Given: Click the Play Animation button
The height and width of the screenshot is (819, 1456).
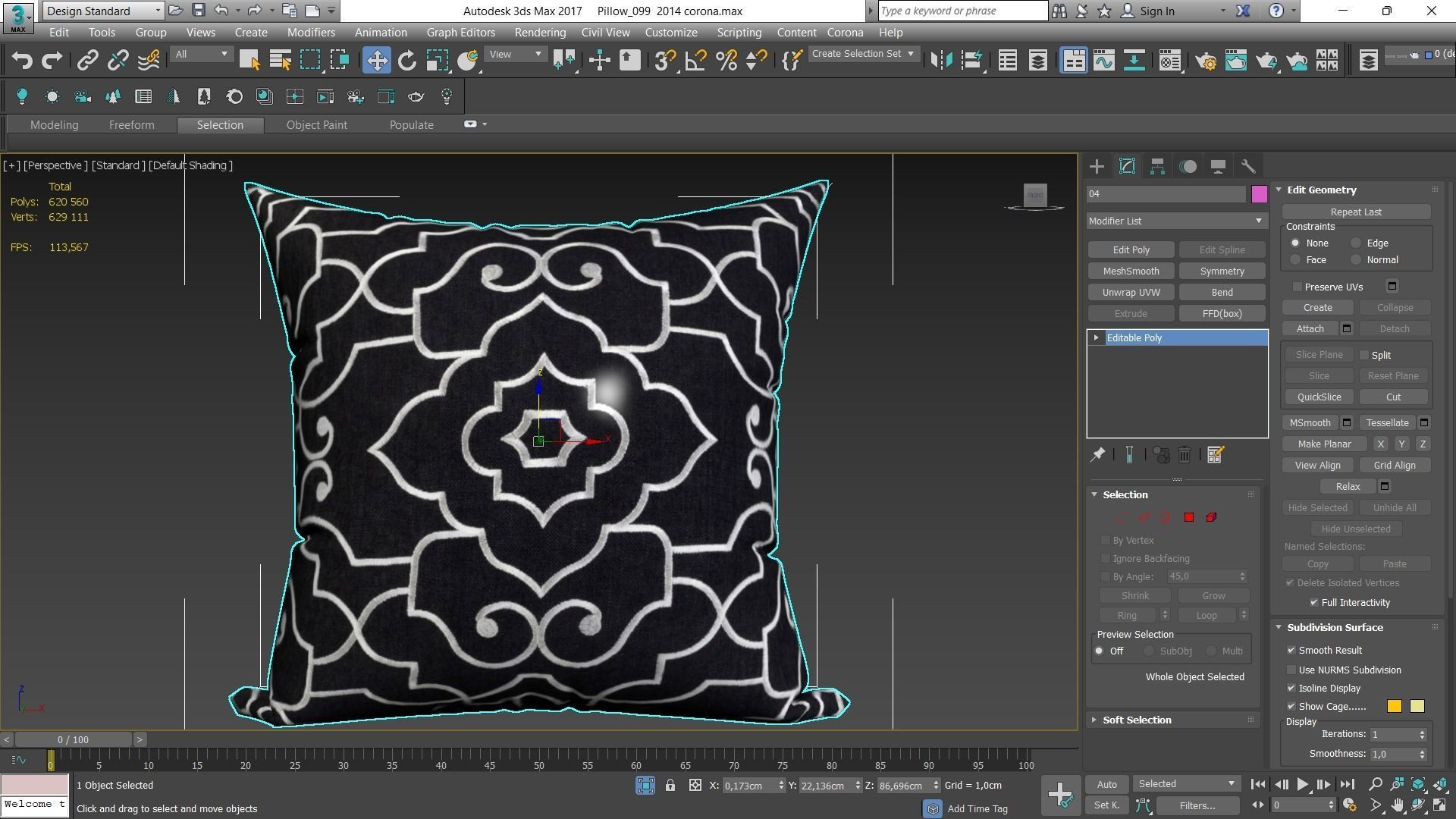Looking at the screenshot, I should tap(1302, 785).
